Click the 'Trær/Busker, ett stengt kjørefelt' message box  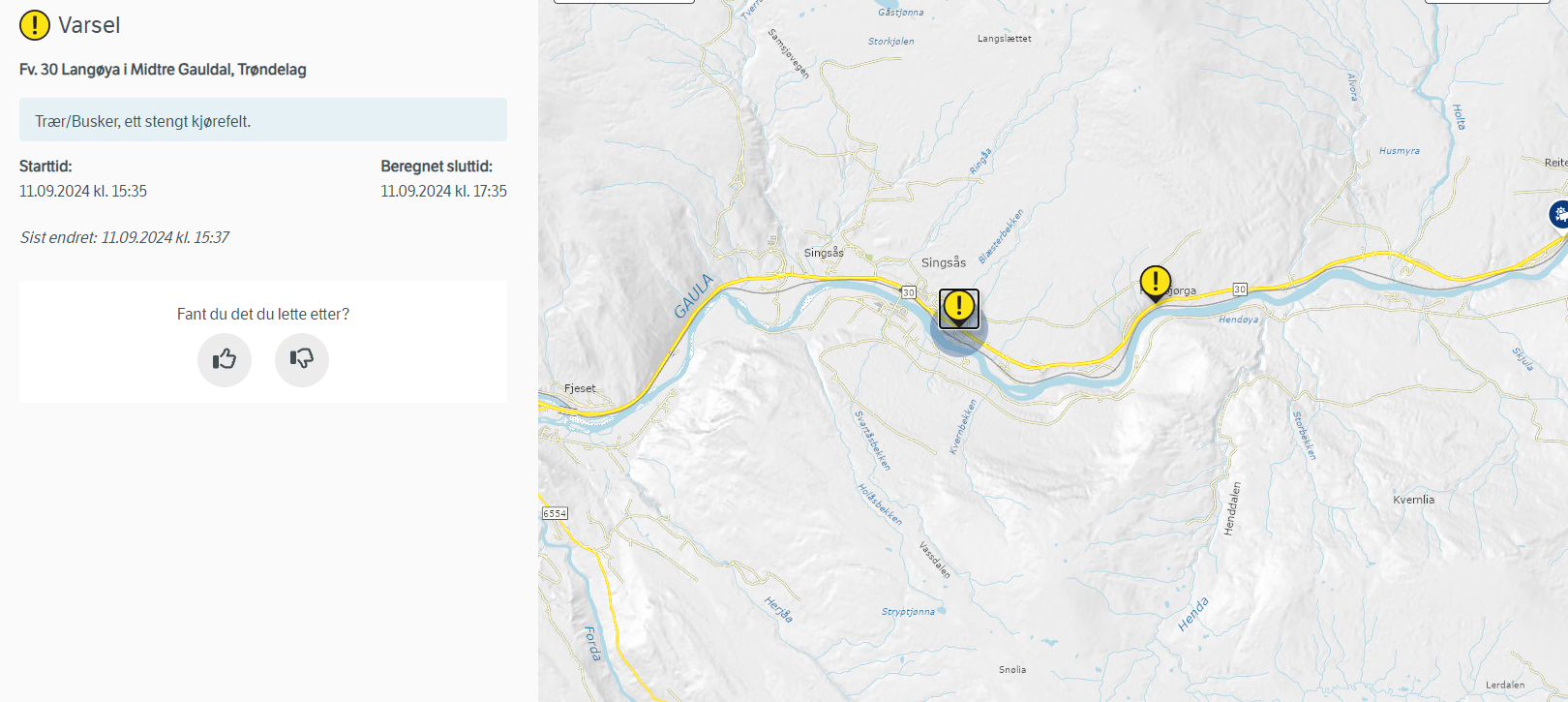coord(263,120)
